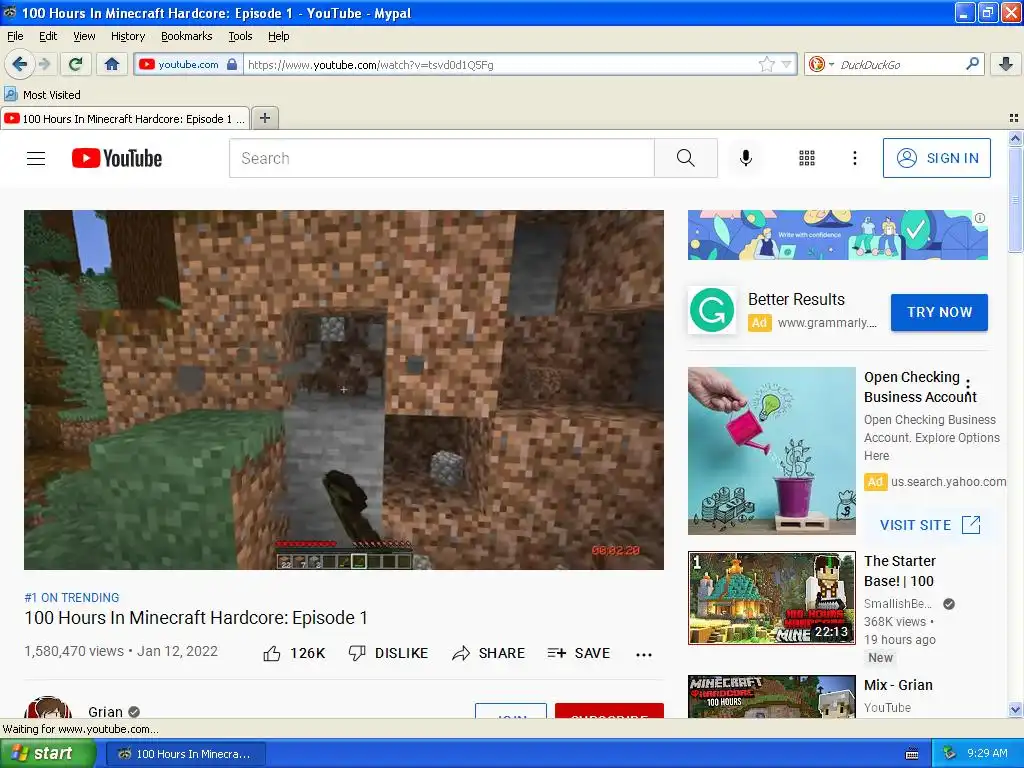Click the TRY NOW ad button
This screenshot has height=768, width=1024.
[939, 312]
